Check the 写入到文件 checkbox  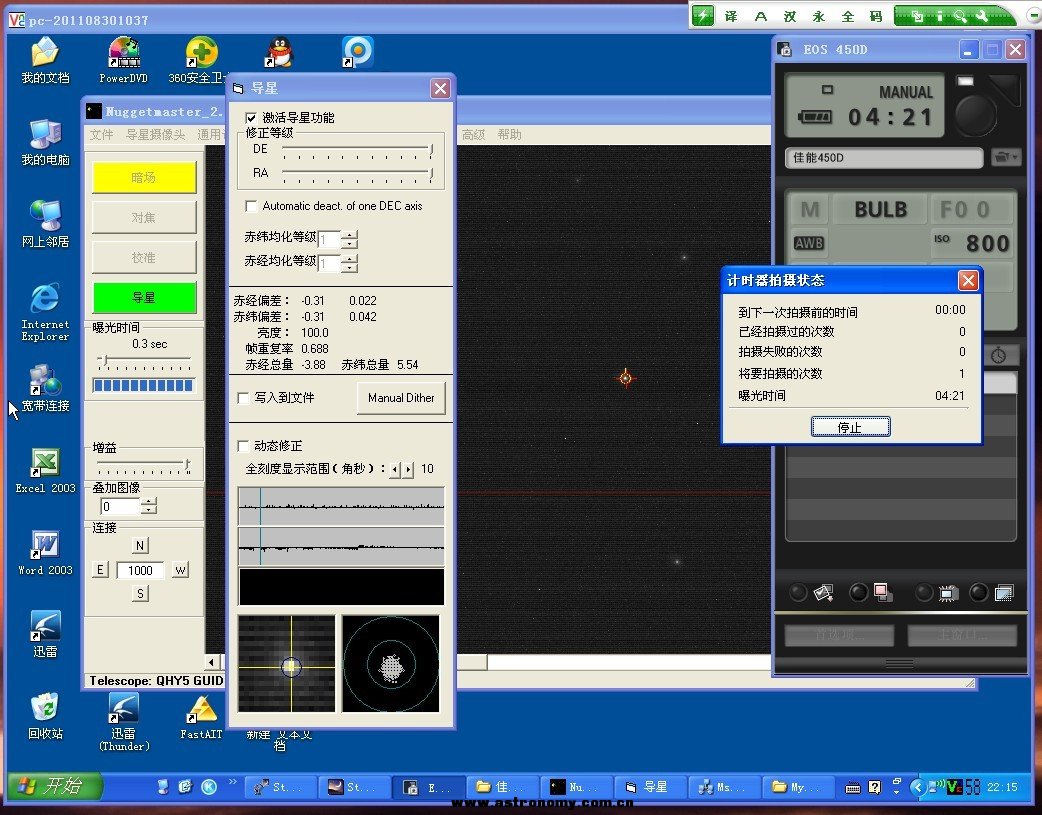tap(243, 398)
